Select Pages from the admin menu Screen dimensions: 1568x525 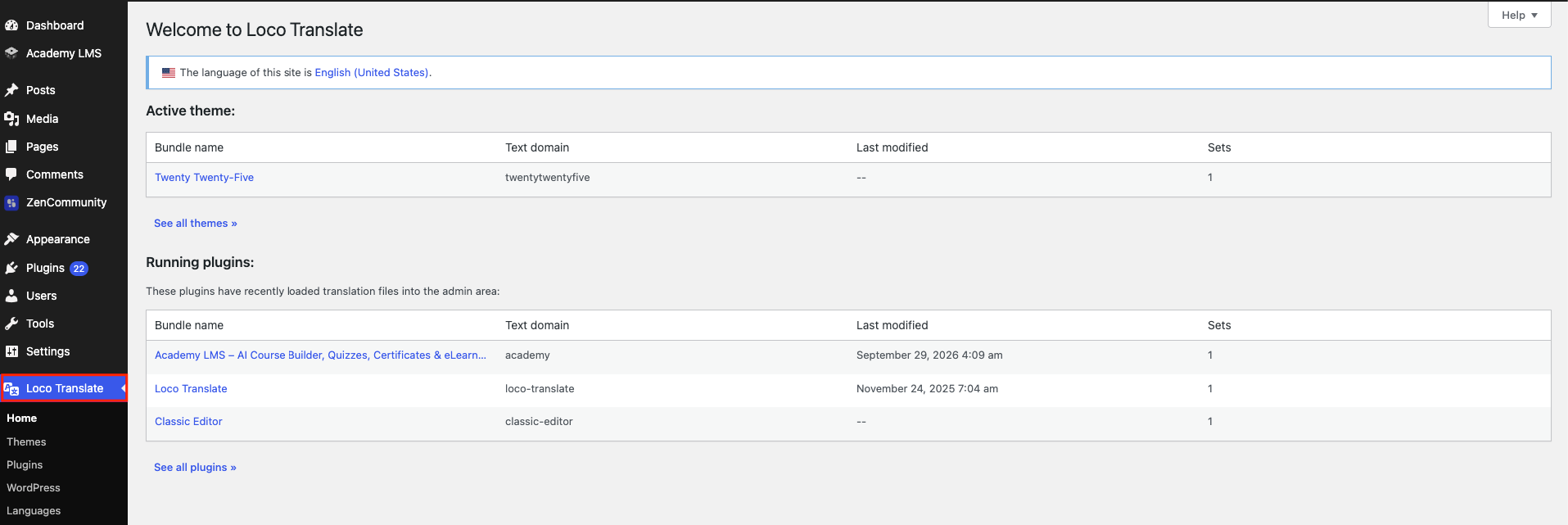43,147
